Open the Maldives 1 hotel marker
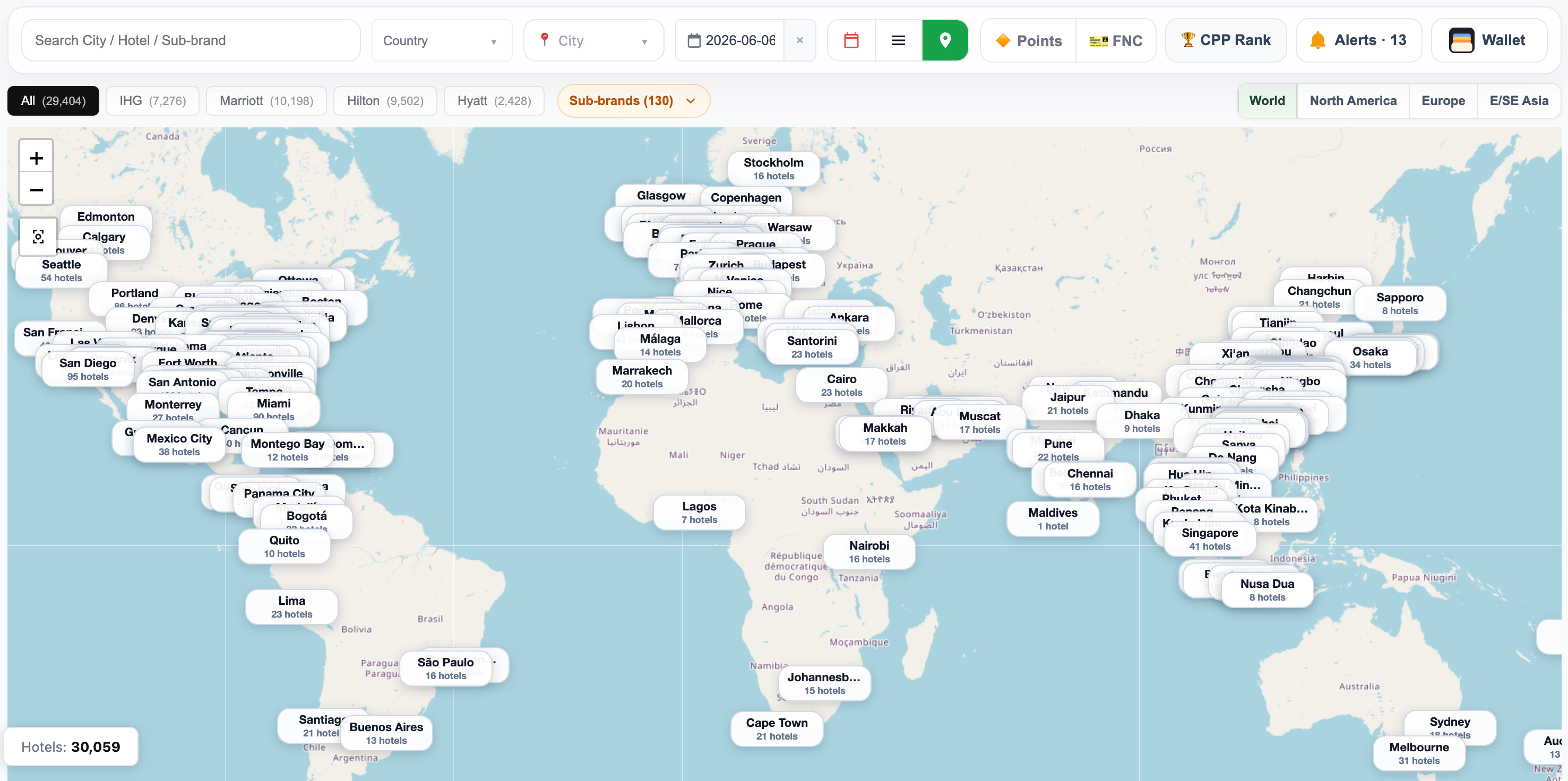This screenshot has width=1568, height=781. pos(1053,519)
